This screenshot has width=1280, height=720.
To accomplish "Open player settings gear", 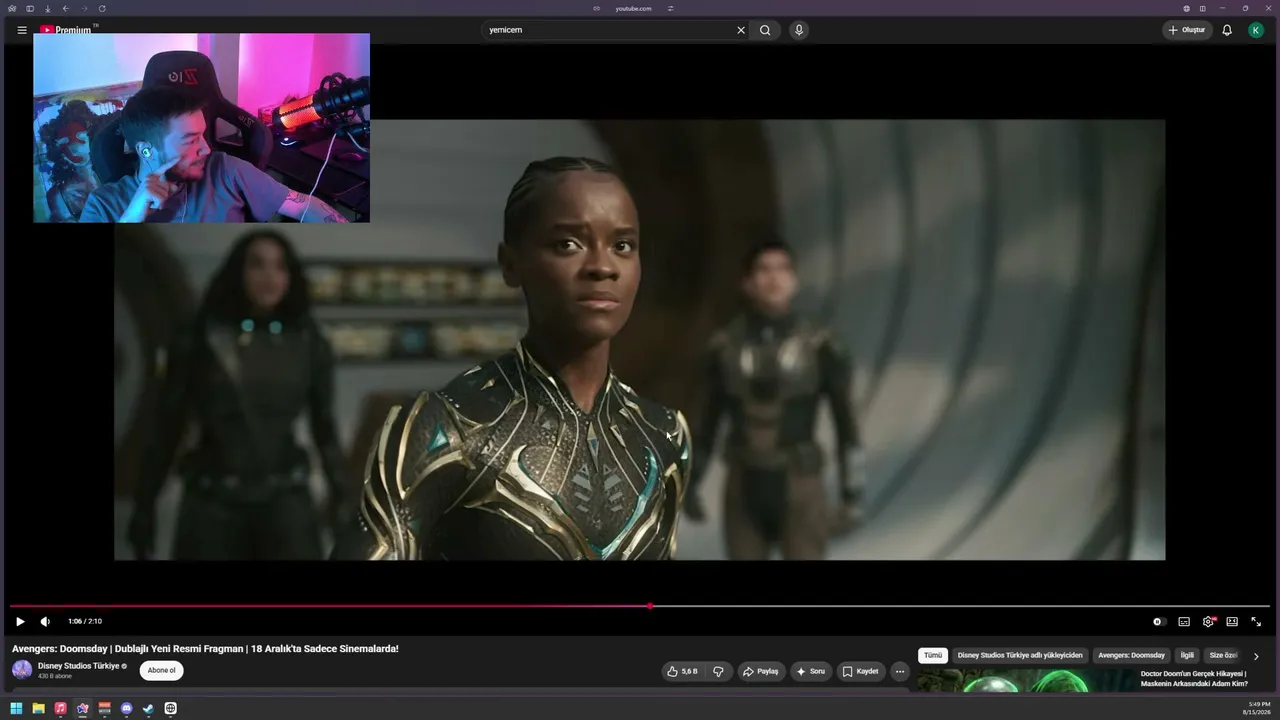I will (x=1208, y=621).
